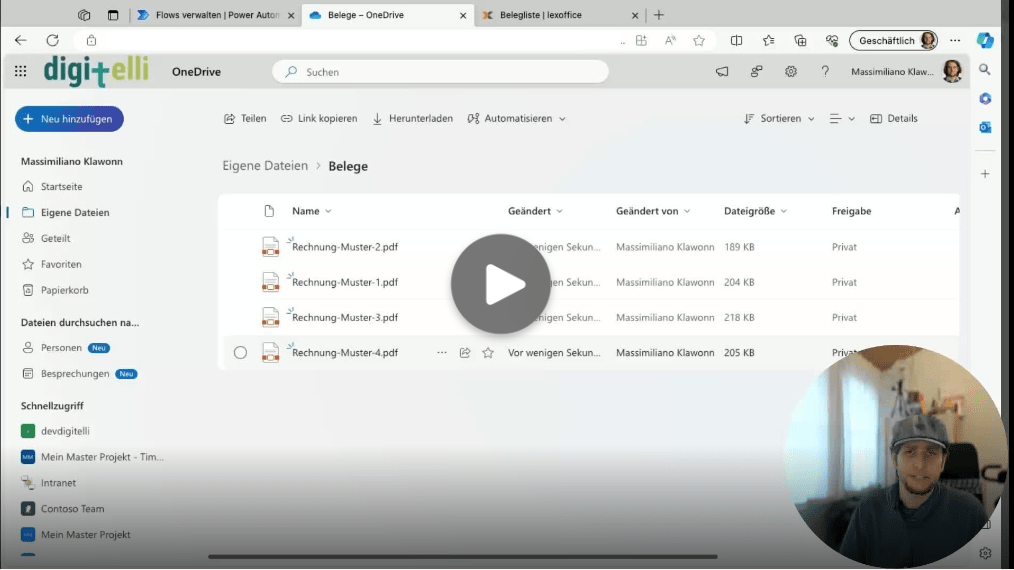Image resolution: width=1014 pixels, height=570 pixels.
Task: Expand the Sortieren dropdown
Action: (779, 118)
